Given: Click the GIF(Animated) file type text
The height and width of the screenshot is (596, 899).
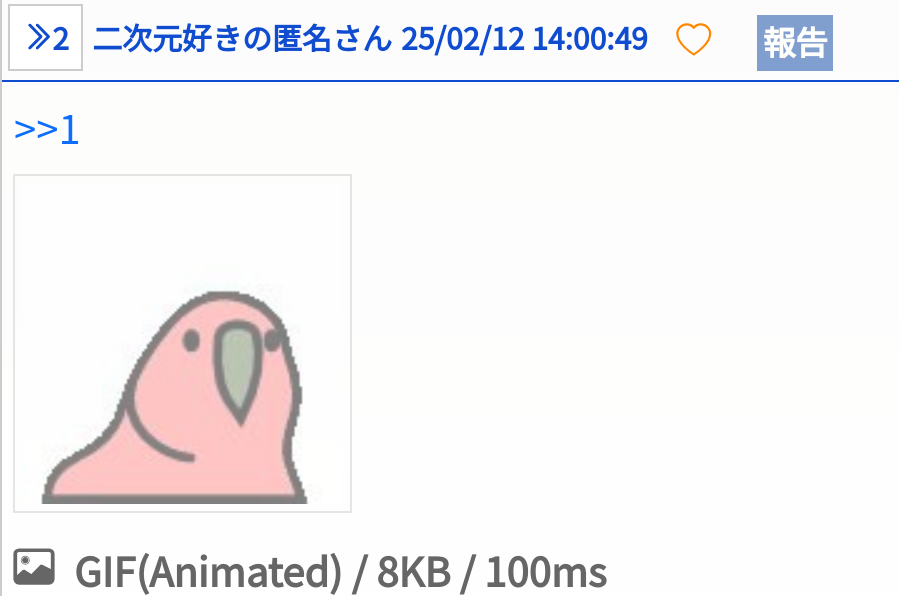Looking at the screenshot, I should click(x=209, y=572).
